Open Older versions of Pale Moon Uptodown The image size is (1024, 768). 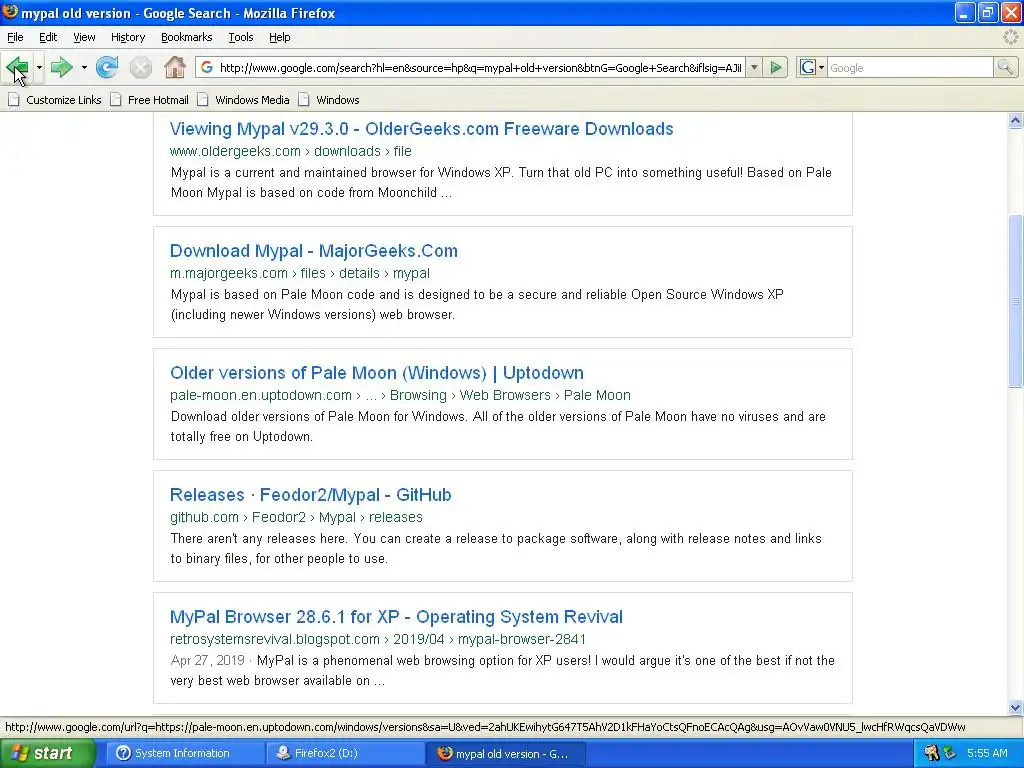click(377, 373)
